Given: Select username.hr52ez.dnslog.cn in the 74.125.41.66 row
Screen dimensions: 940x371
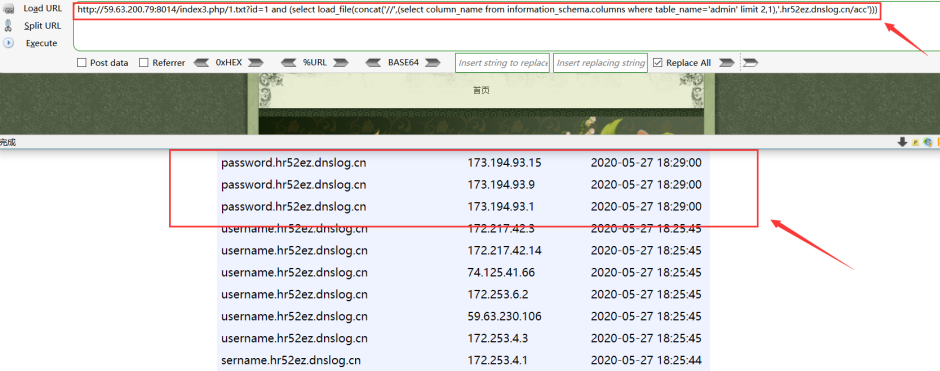Looking at the screenshot, I should (294, 273).
